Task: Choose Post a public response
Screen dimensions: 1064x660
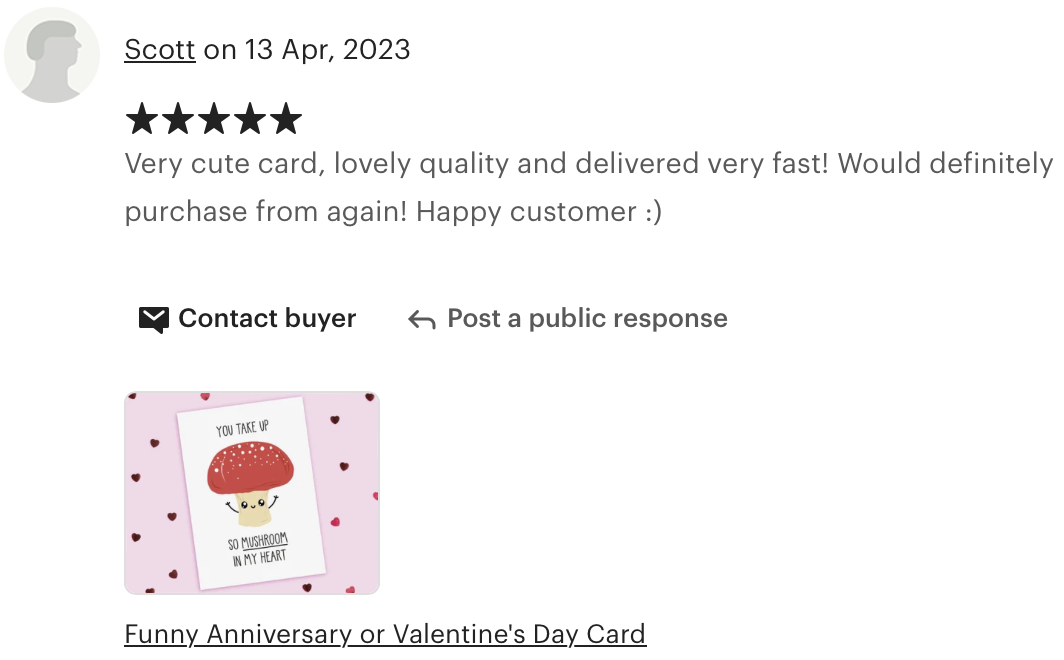Action: [588, 318]
